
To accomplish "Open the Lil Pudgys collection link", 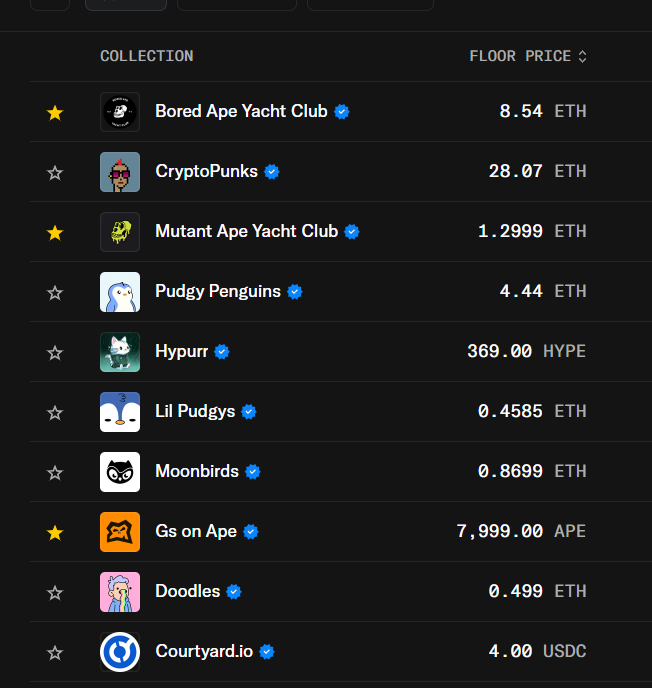I will point(195,411).
